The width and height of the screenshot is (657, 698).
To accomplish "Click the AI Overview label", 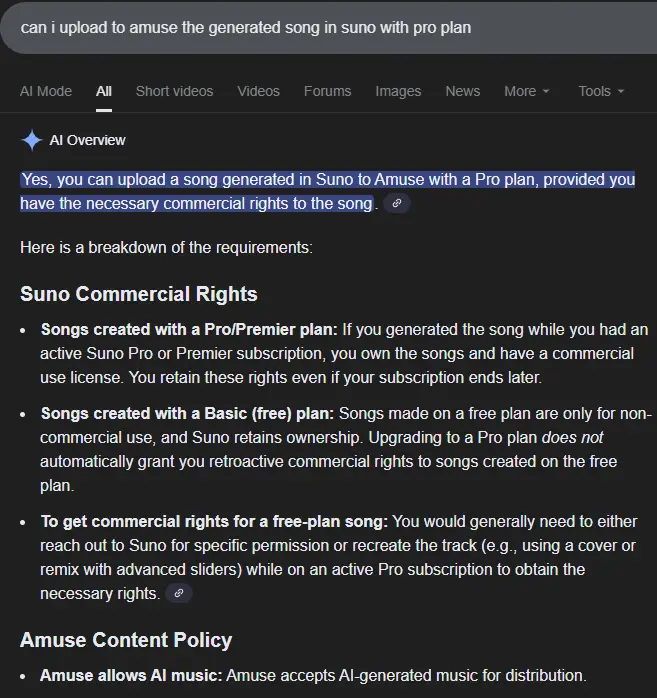I will (88, 140).
